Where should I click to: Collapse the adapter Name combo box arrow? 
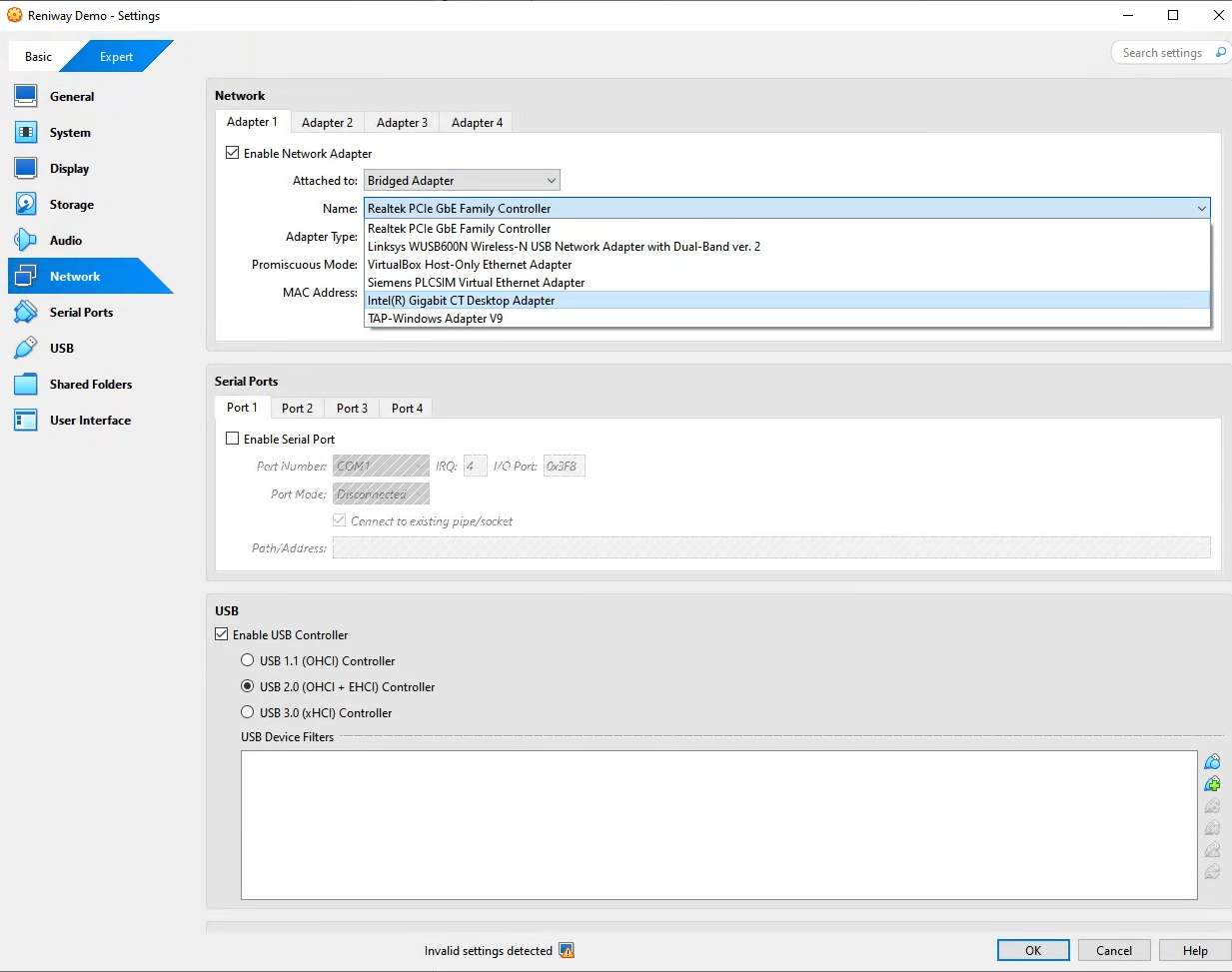(x=1201, y=209)
